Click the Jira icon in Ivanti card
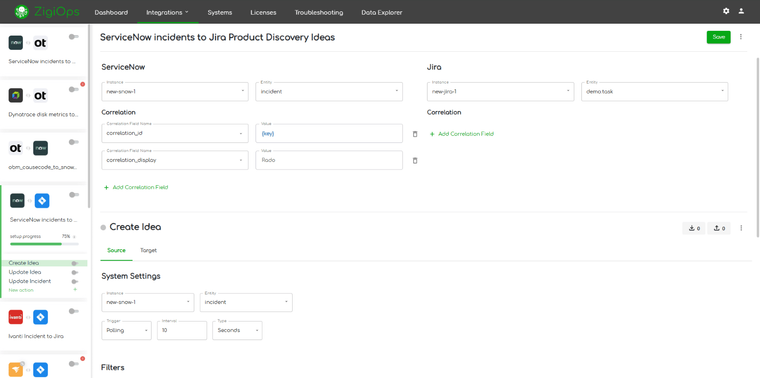Viewport: 760px width, 378px height. pyautogui.click(x=40, y=317)
